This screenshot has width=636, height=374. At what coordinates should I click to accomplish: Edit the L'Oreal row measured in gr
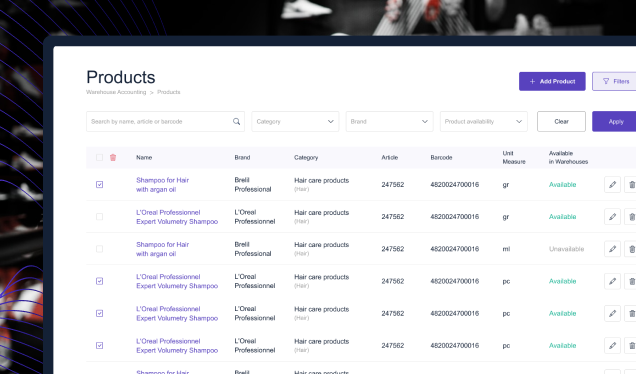tap(612, 217)
